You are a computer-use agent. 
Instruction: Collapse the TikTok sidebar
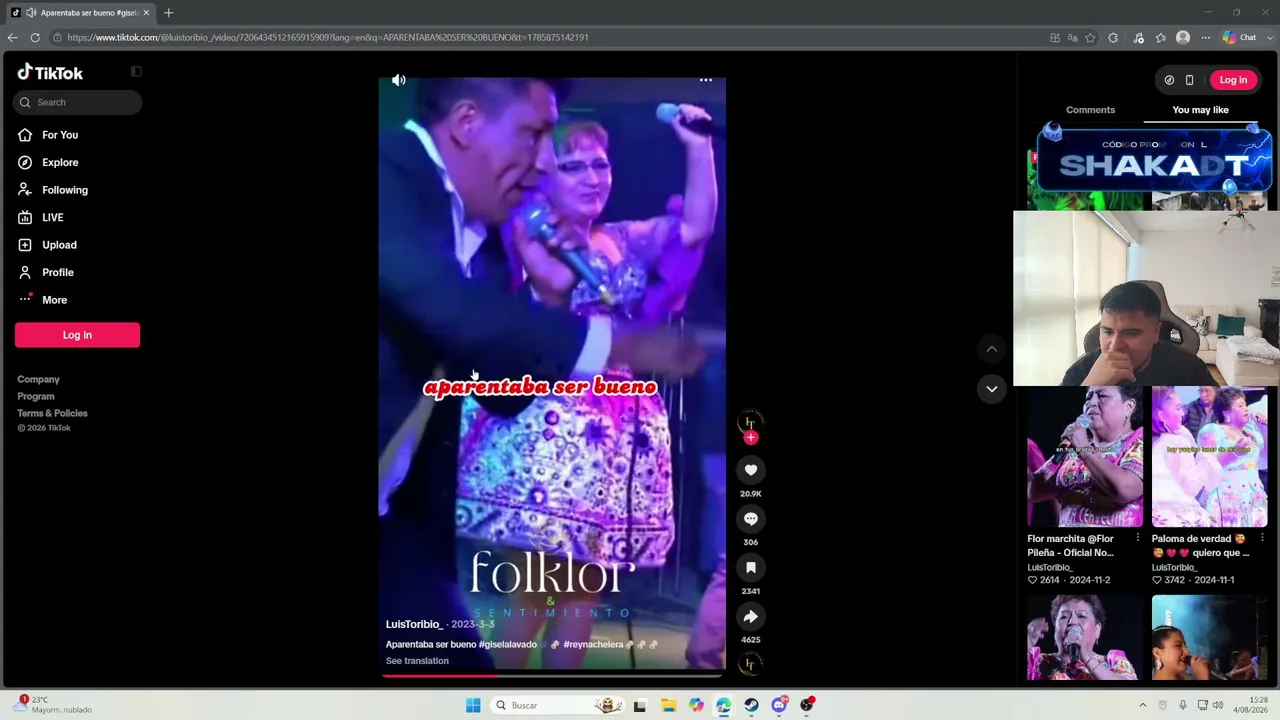tap(136, 72)
